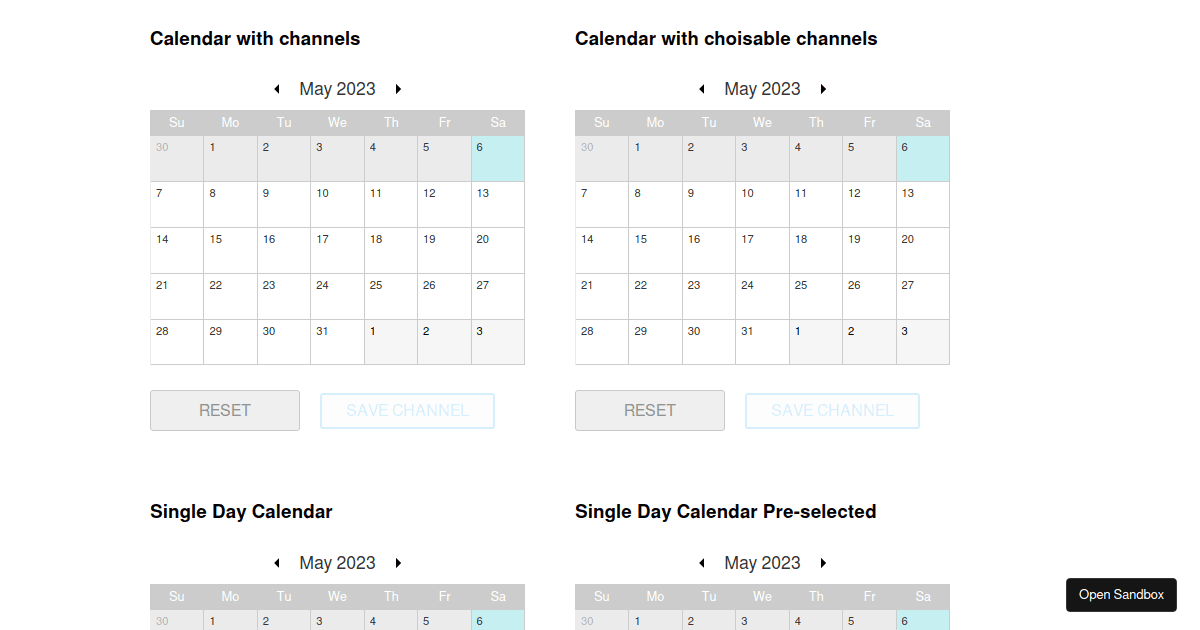Select May 21 in Calendar with channels

coord(177,296)
